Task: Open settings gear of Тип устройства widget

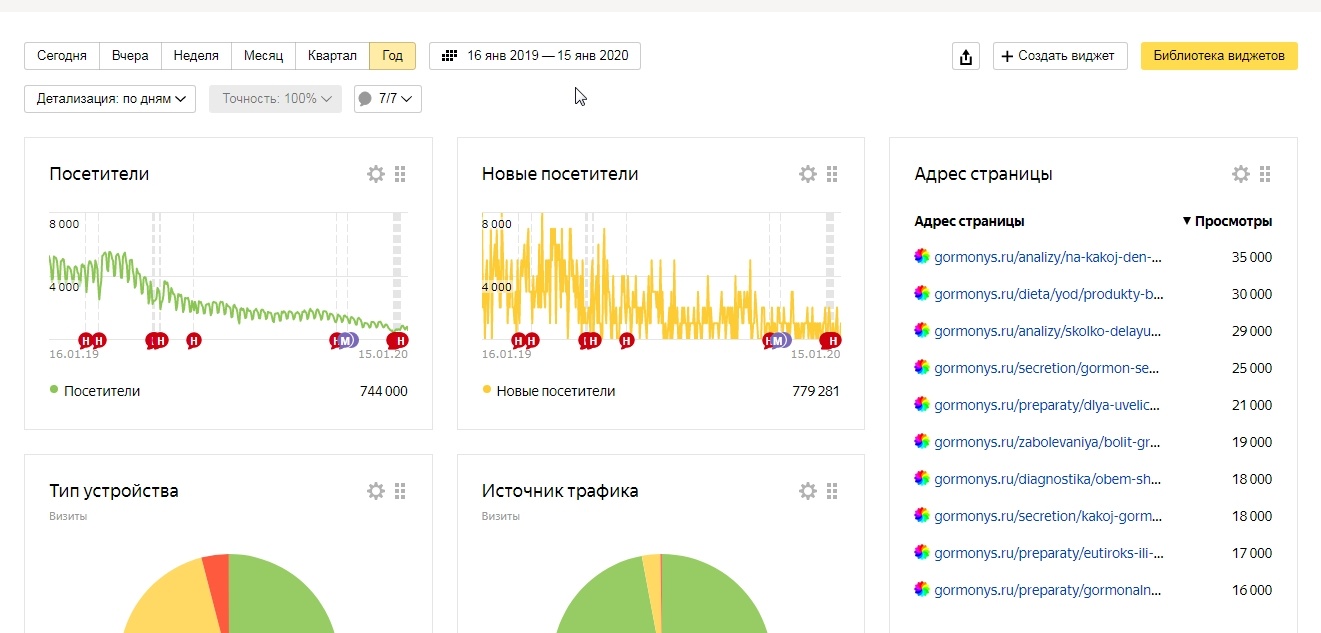Action: click(376, 491)
